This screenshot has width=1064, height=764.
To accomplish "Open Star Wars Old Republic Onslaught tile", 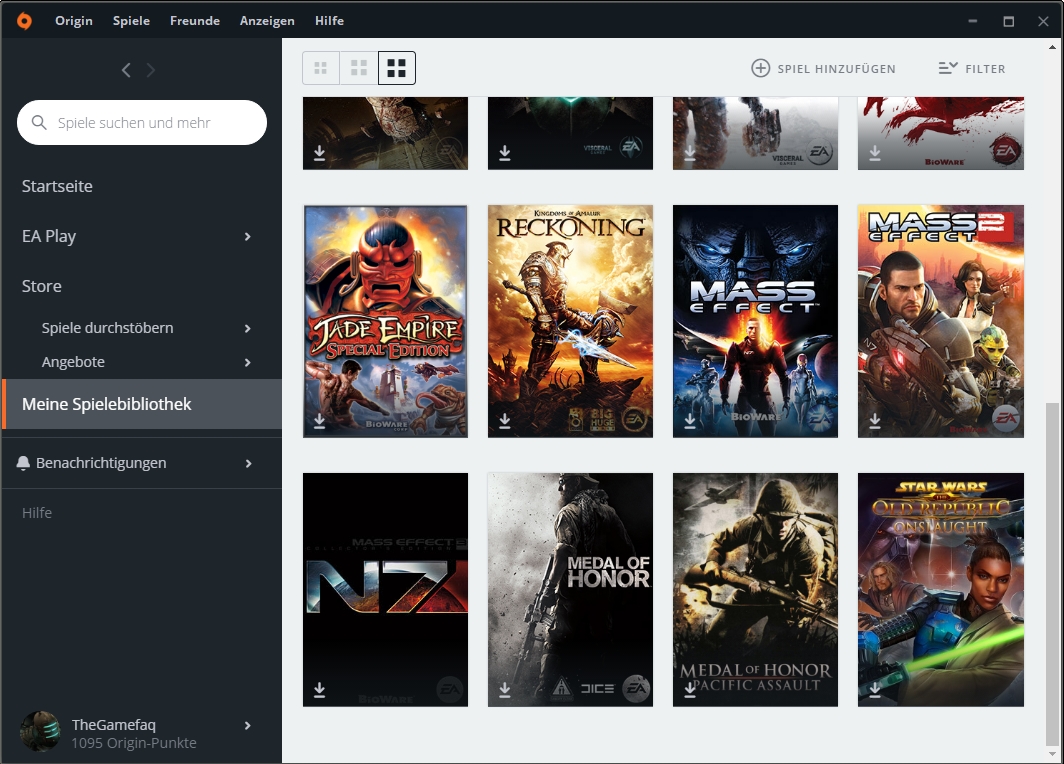I will tap(940, 590).
